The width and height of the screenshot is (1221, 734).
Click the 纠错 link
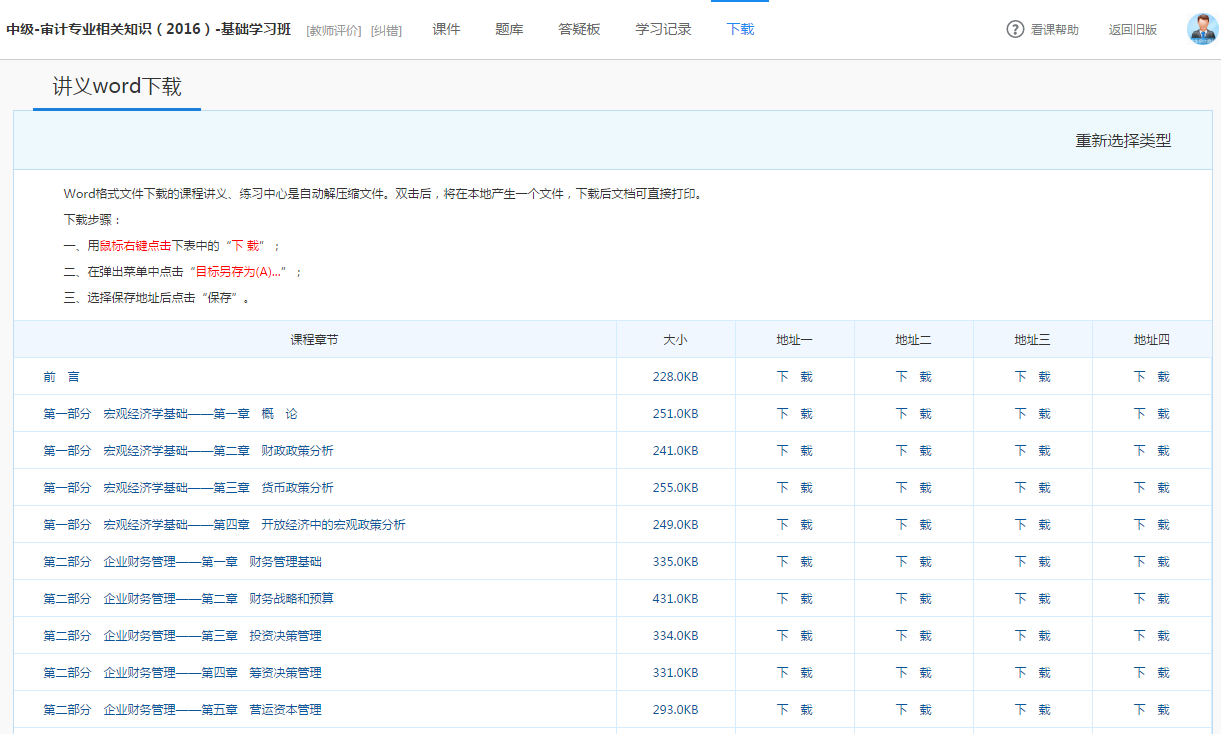click(x=386, y=30)
